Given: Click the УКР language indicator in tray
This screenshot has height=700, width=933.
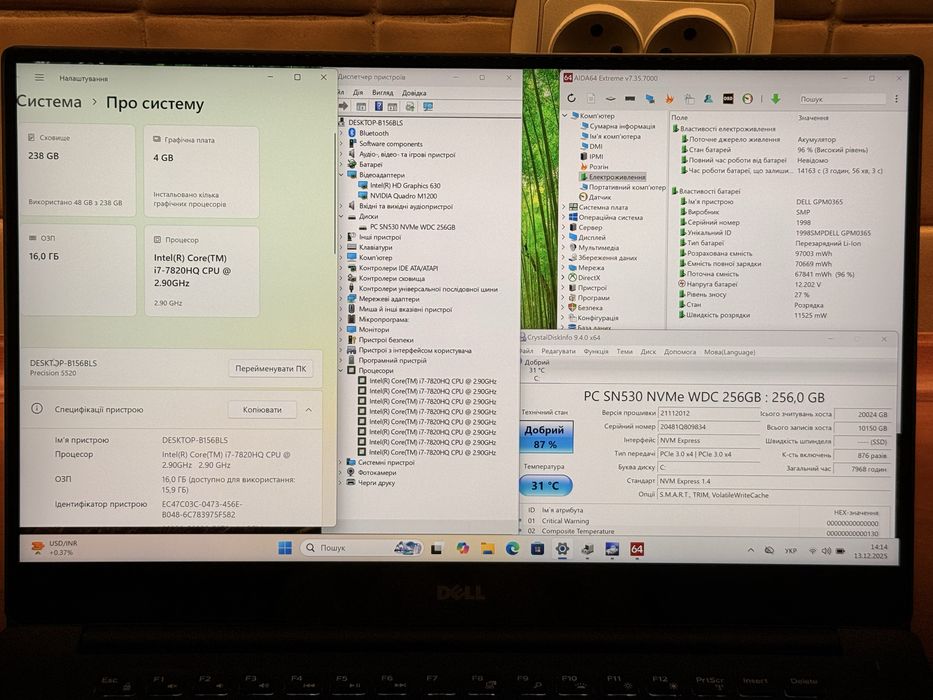Looking at the screenshot, I should [x=790, y=551].
